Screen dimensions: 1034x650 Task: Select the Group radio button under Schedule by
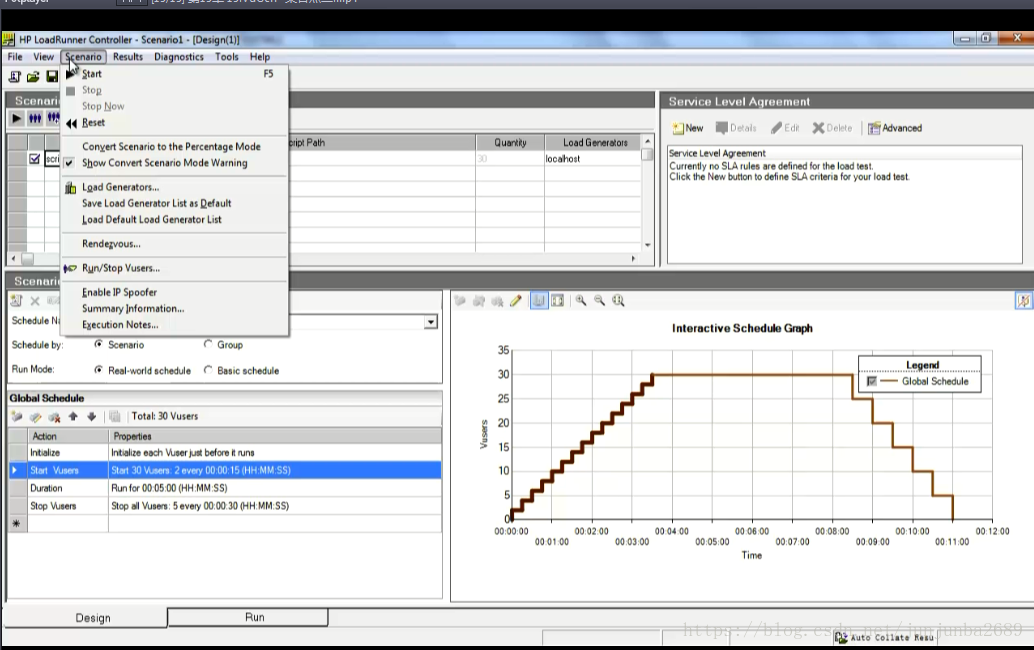click(x=208, y=344)
